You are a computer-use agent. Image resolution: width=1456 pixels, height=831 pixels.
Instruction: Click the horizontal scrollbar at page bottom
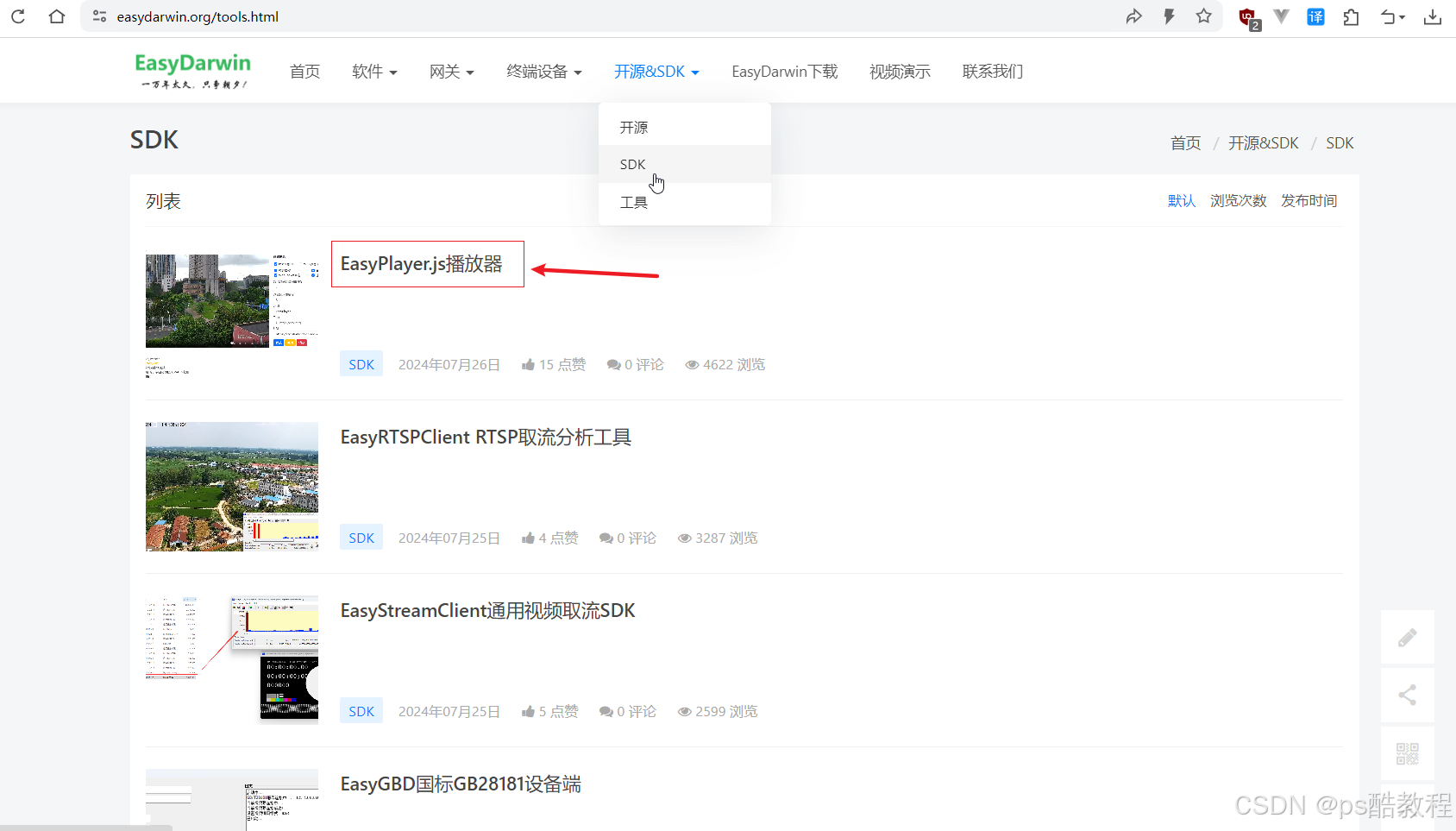(86, 828)
